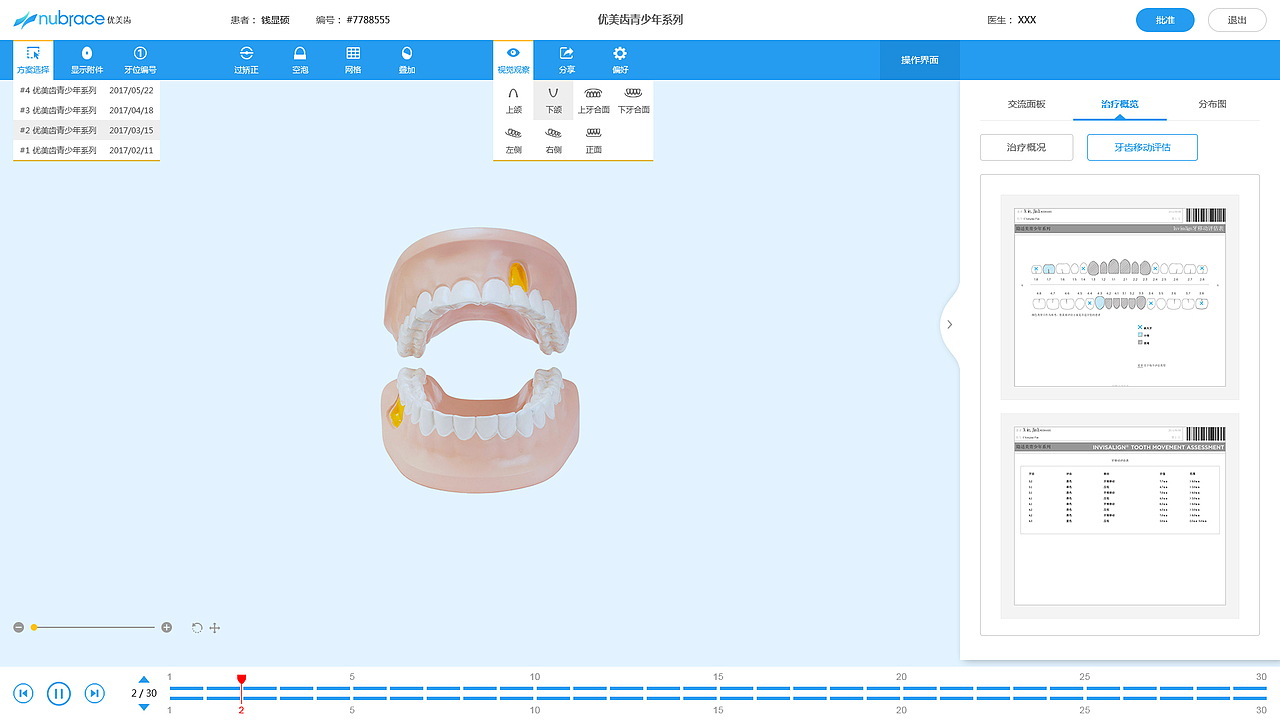This screenshot has height=720, width=1280.
Task: Click the yellow zoom slider handle
Action: (34, 627)
